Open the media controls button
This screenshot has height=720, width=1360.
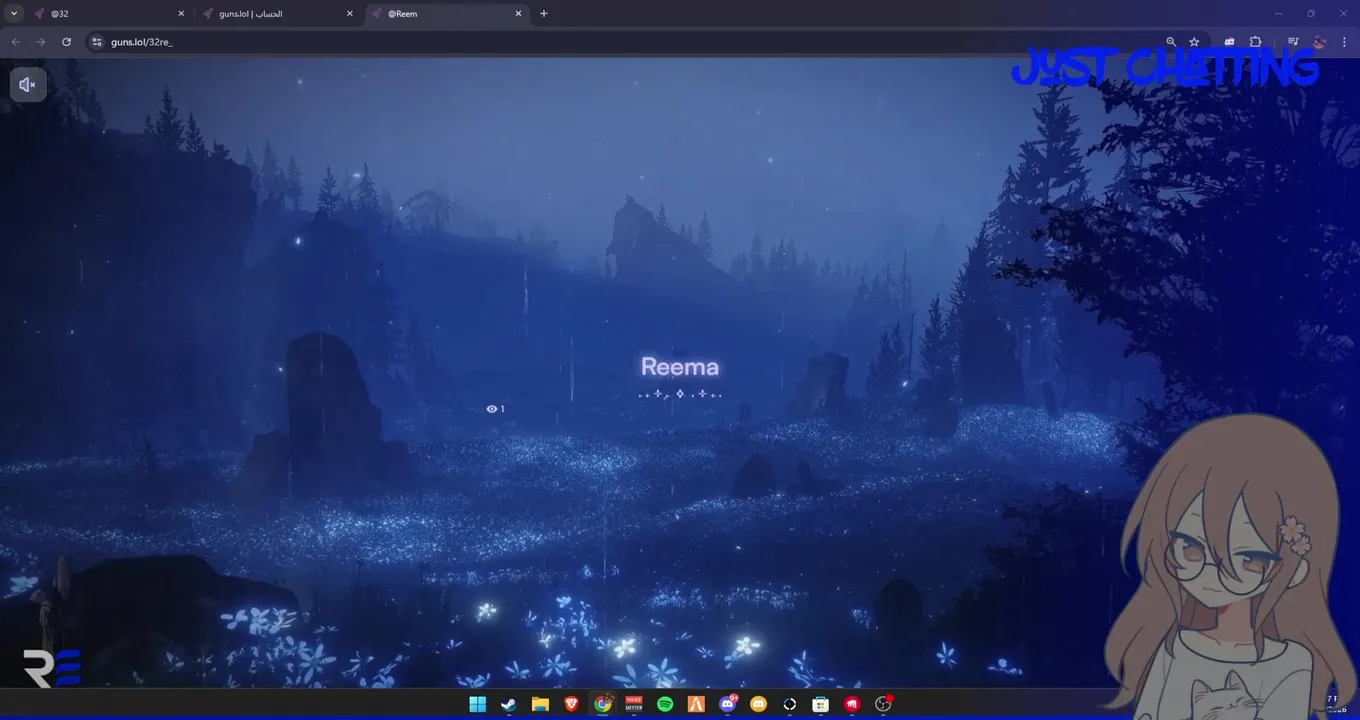(x=1293, y=42)
